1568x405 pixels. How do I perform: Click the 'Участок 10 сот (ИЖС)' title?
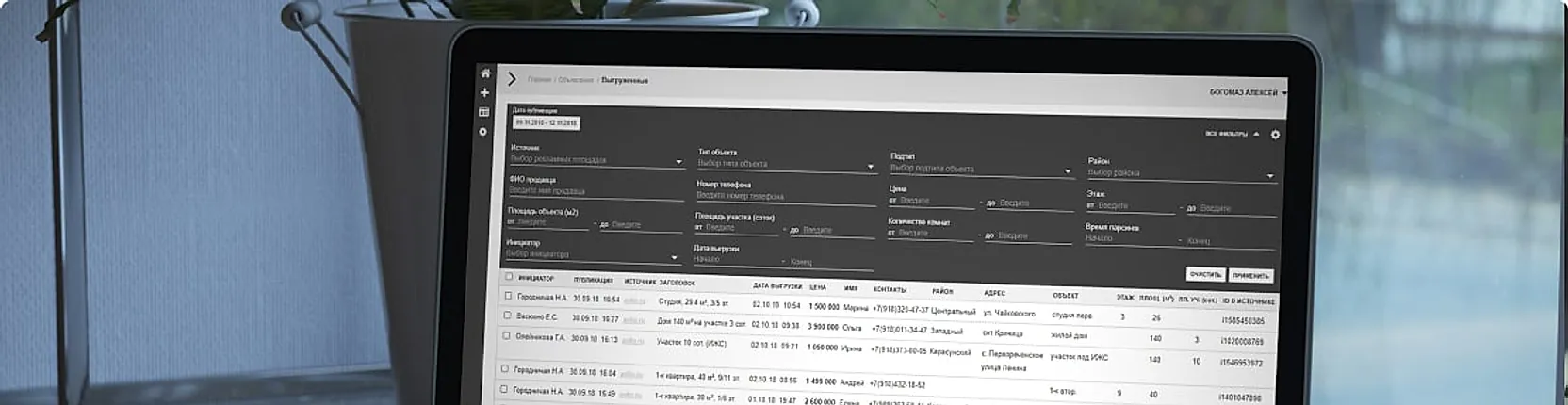[691, 343]
